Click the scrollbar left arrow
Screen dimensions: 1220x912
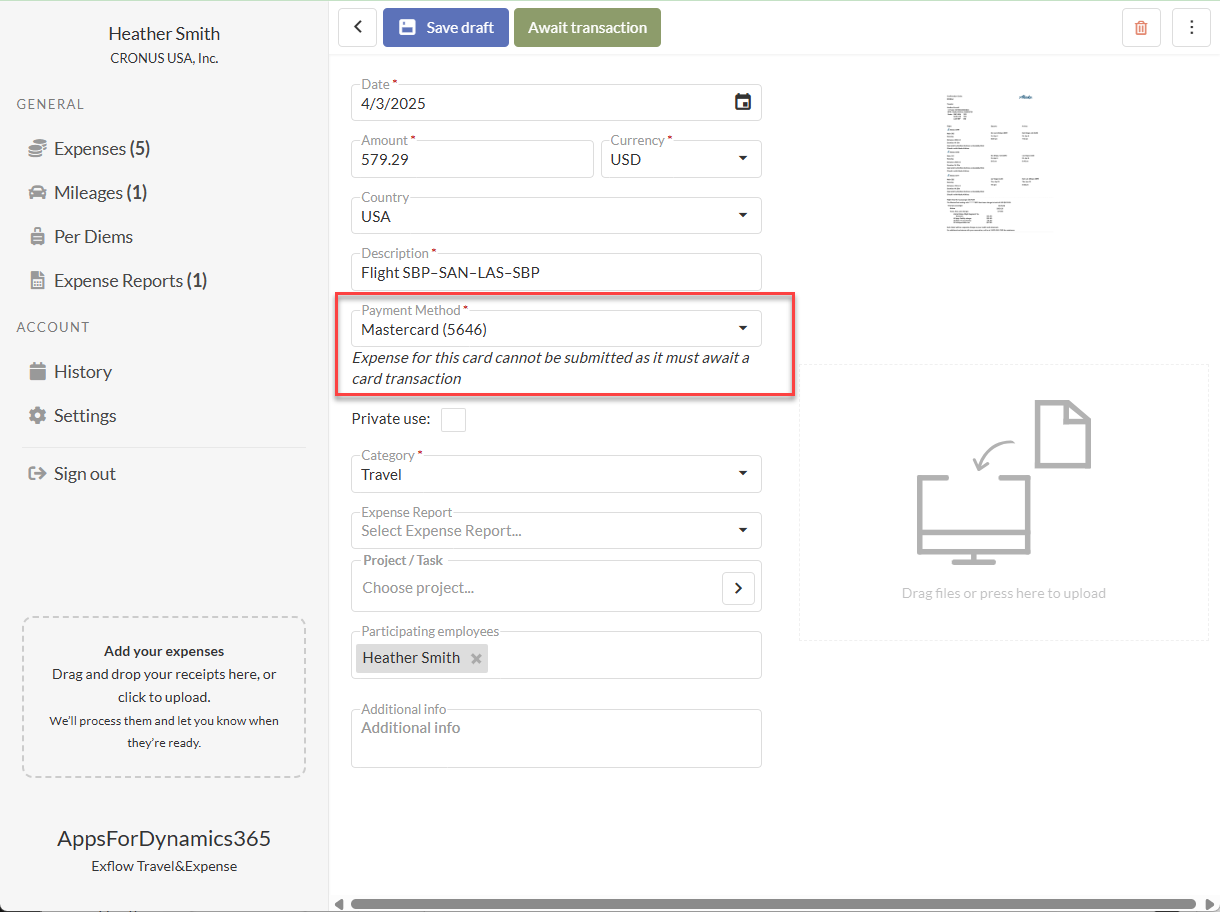[338, 904]
